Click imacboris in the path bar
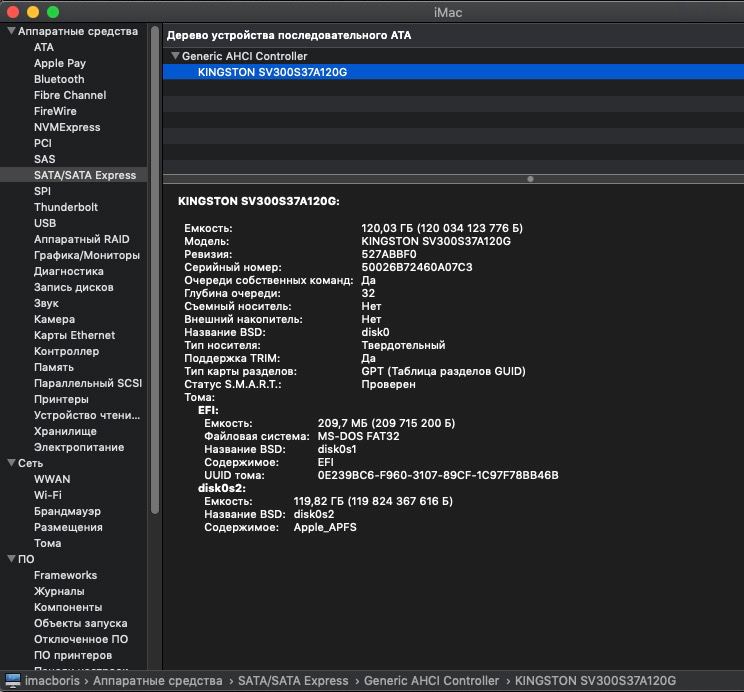Image resolution: width=744 pixels, height=692 pixels. tap(52, 680)
